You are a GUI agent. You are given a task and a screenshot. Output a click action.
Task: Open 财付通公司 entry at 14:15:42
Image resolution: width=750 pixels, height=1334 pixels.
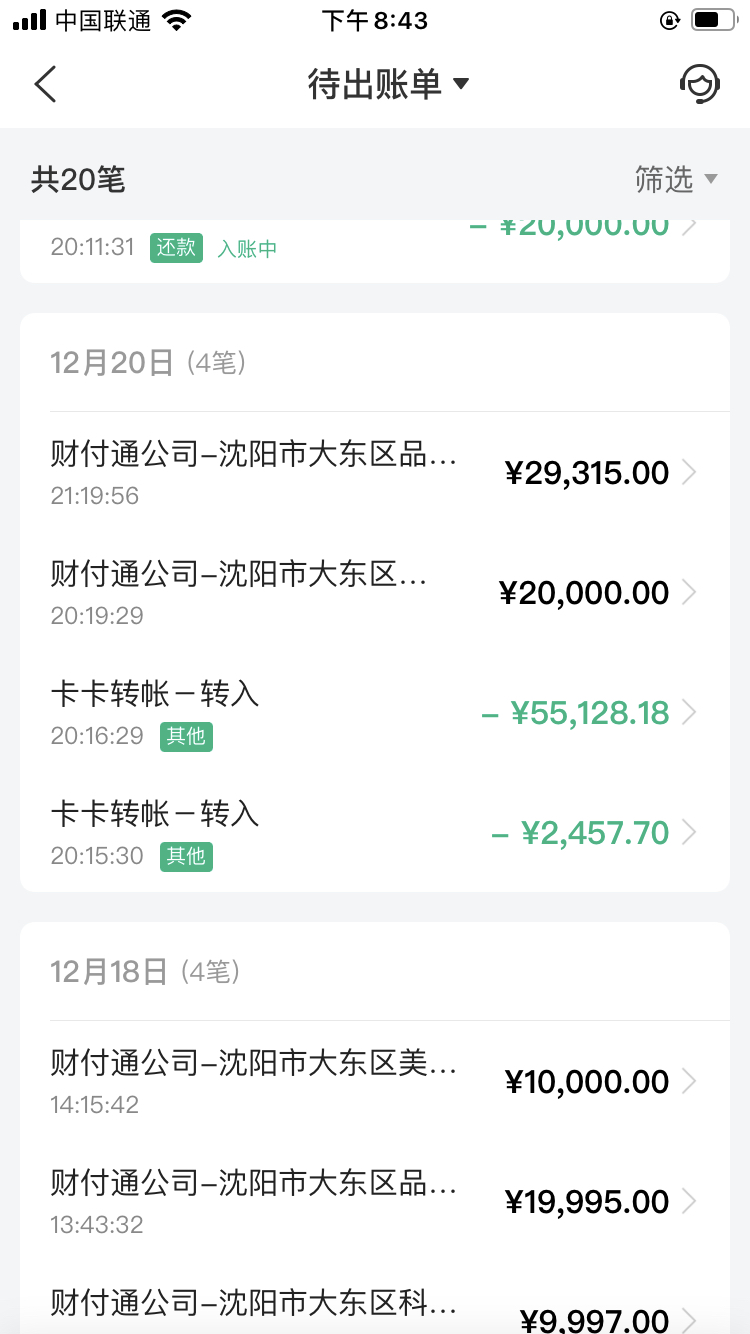coord(375,1082)
